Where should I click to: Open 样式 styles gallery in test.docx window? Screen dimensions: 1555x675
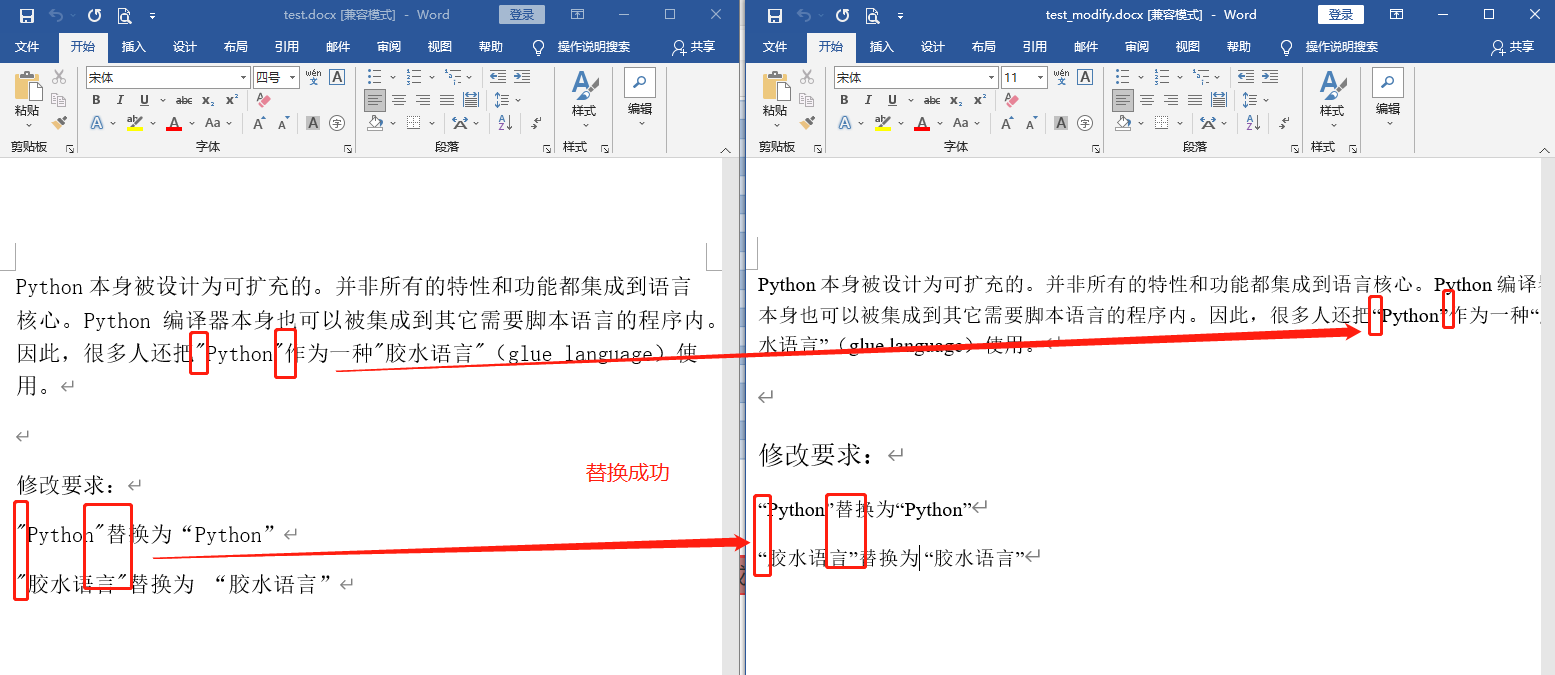click(584, 98)
